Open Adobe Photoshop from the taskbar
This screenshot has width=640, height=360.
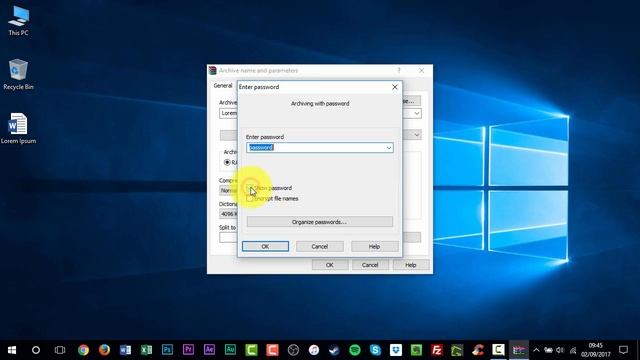167,350
